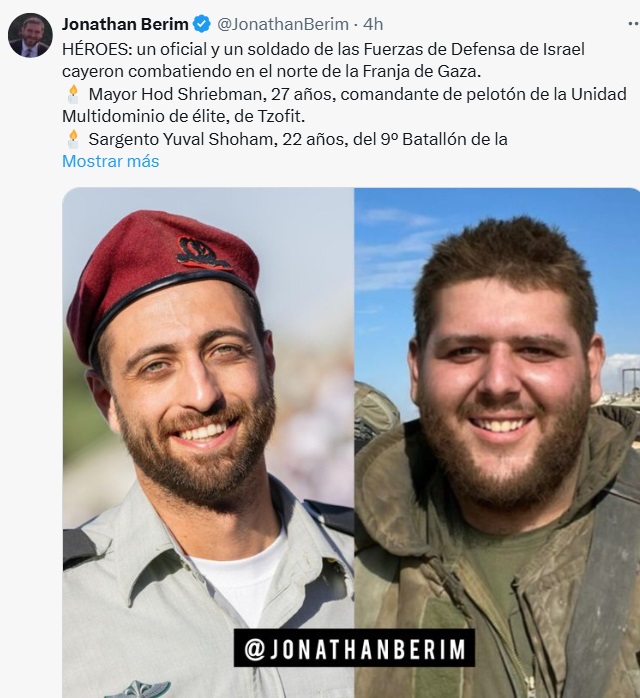This screenshot has height=698, width=640.
Task: Open Jonathan Berim's profile avatar
Action: pyautogui.click(x=30, y=35)
